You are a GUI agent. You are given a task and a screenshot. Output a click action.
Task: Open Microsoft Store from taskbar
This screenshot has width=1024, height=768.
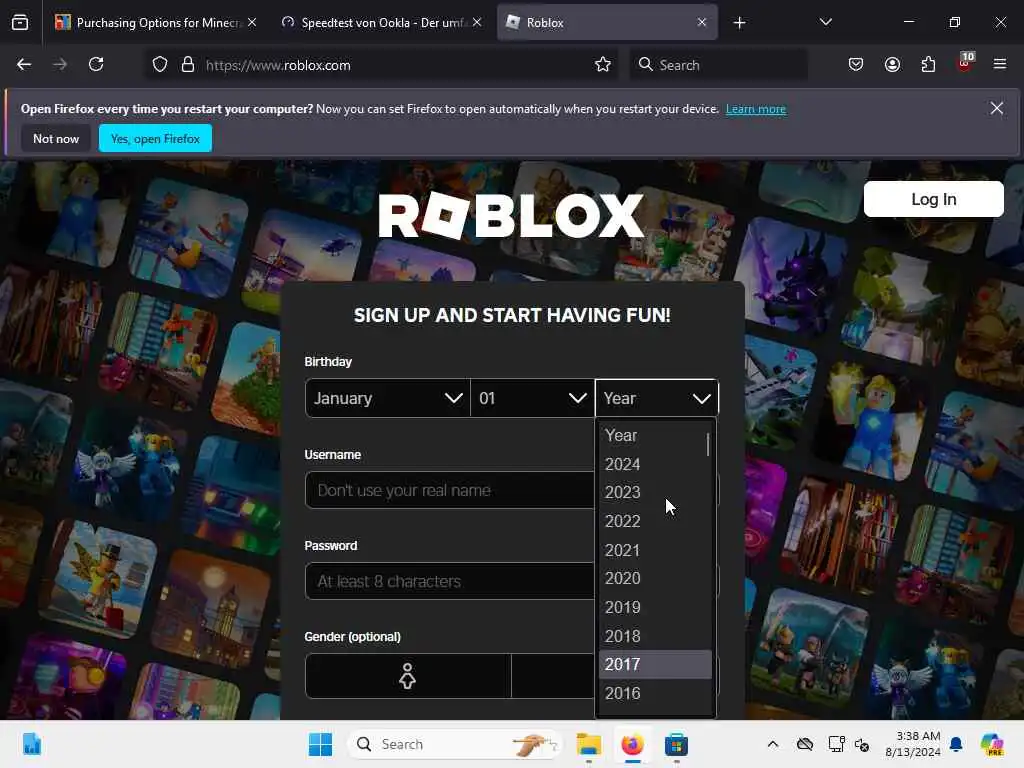coord(676,744)
